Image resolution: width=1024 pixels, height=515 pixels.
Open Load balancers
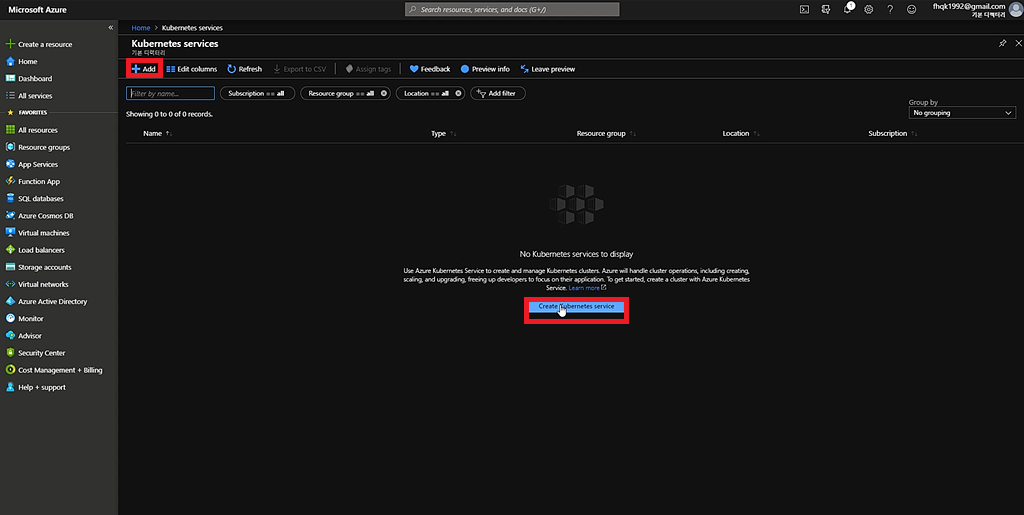41,250
